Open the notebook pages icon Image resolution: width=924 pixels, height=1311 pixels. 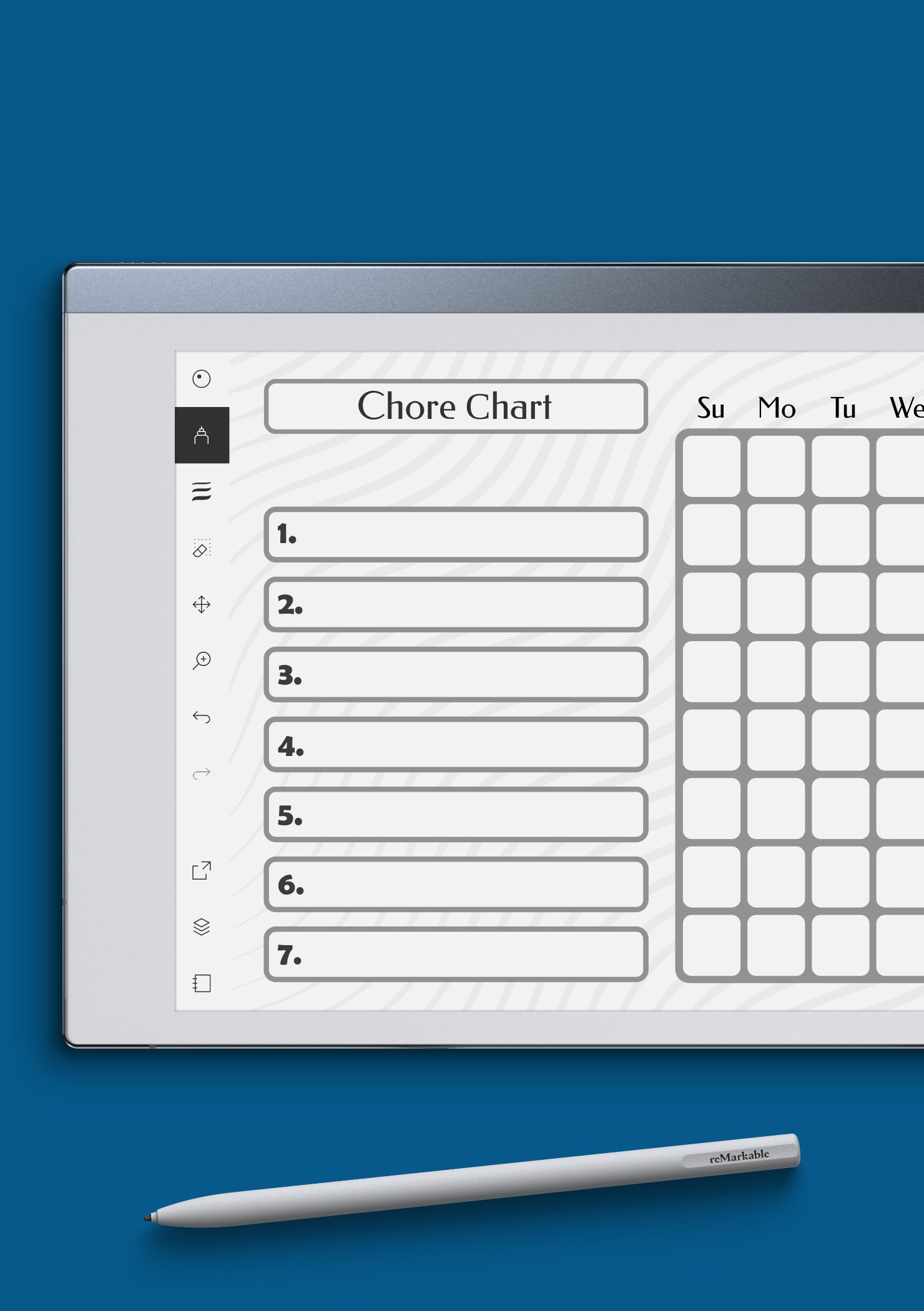(201, 983)
